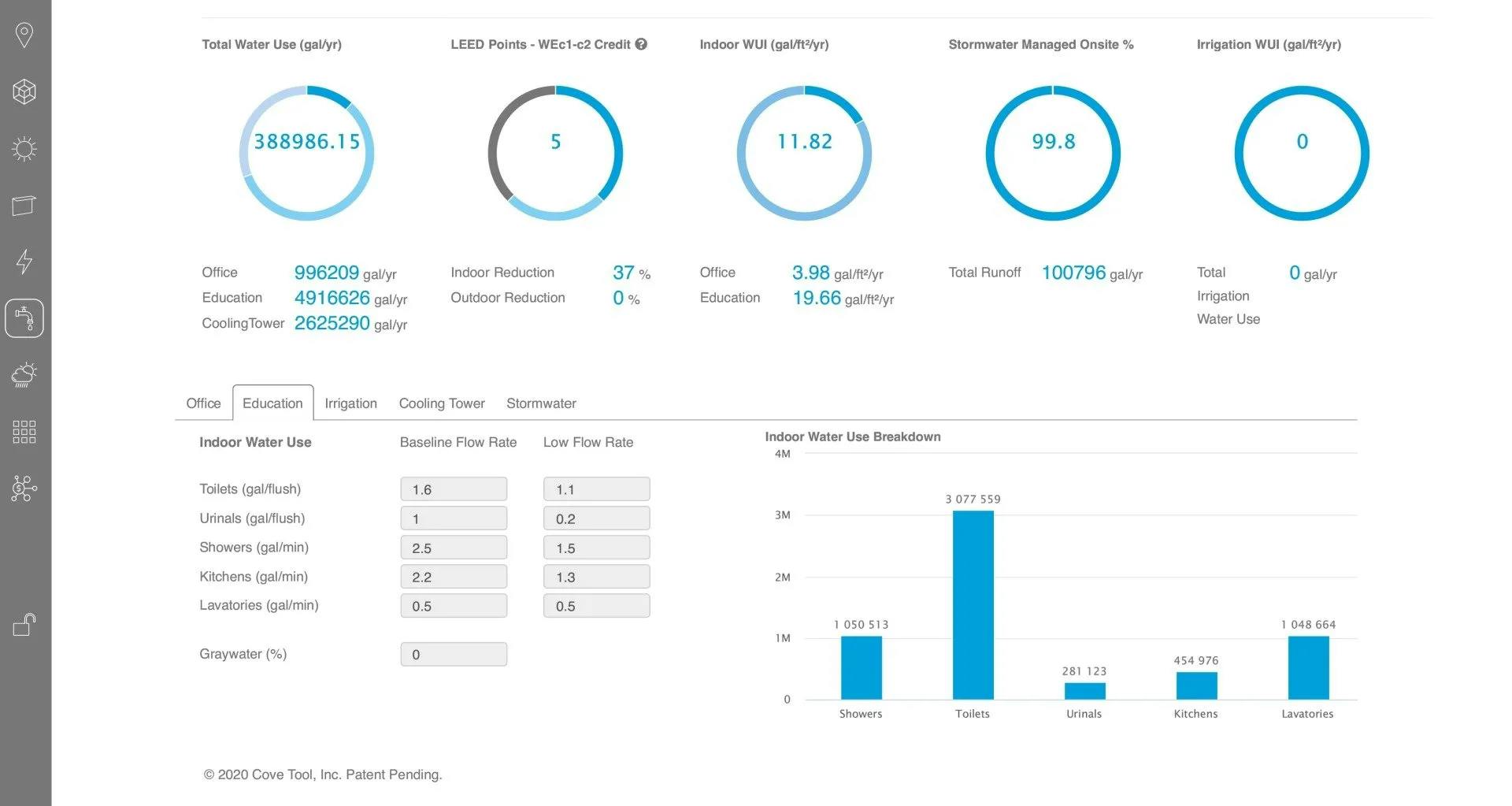The height and width of the screenshot is (806, 1512).
Task: Select the sun daylight analysis icon
Action: (24, 149)
